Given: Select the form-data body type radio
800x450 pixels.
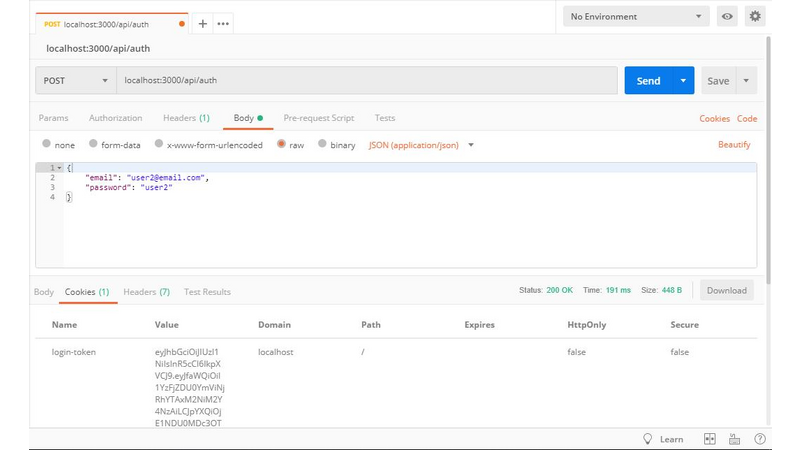Looking at the screenshot, I should [x=93, y=144].
